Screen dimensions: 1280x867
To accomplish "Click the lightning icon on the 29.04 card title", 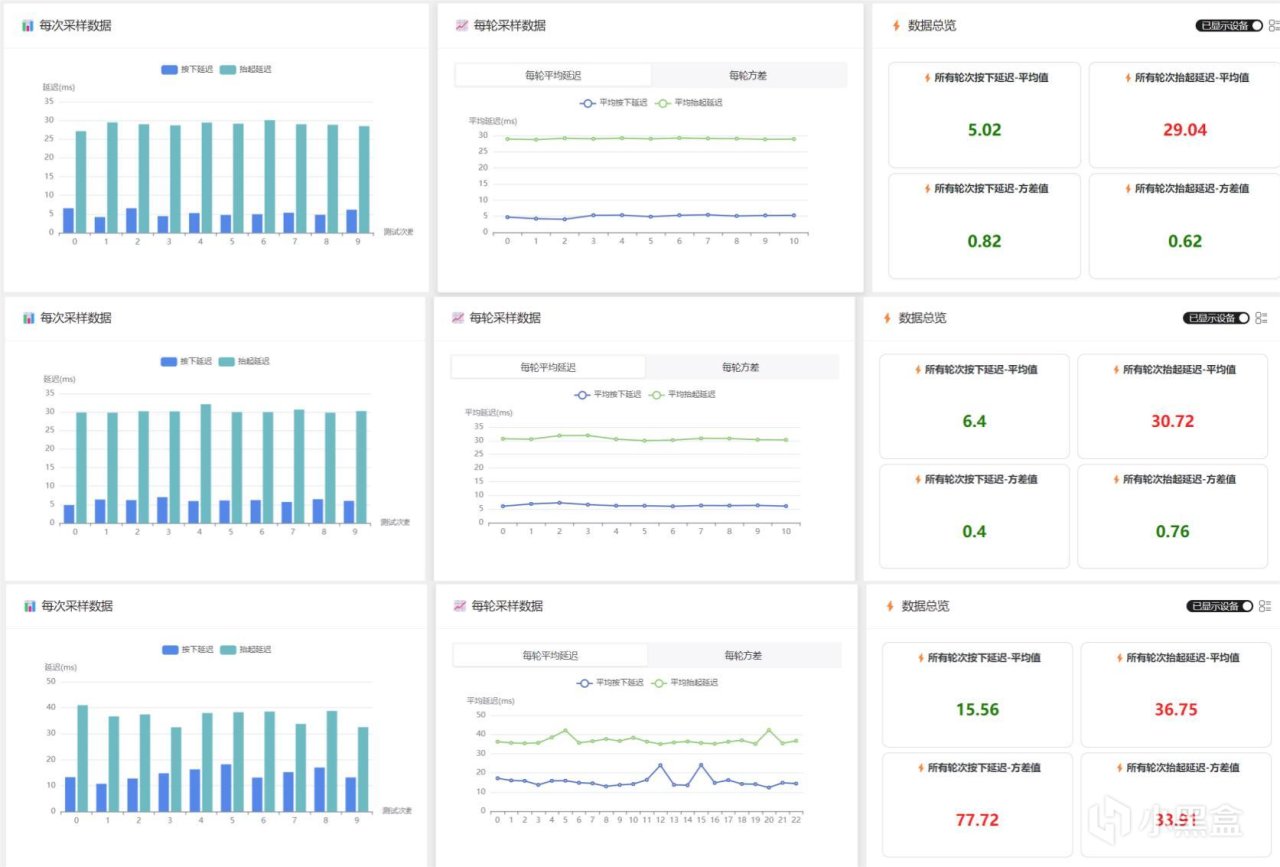I will 1128,78.
